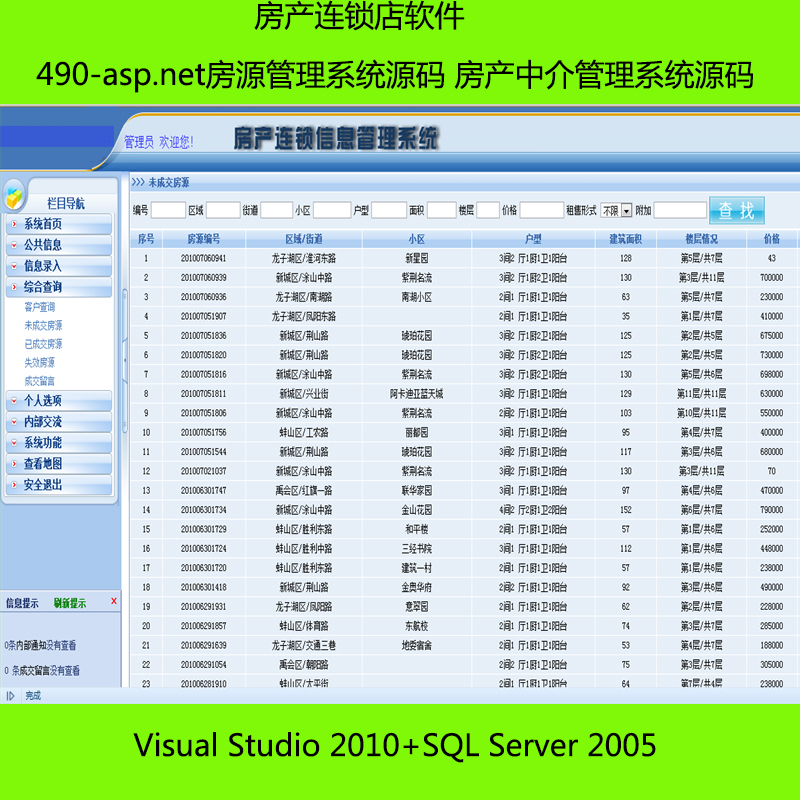Click the 管理员 欢迎您! greeting text
This screenshot has width=800, height=800.
159,142
